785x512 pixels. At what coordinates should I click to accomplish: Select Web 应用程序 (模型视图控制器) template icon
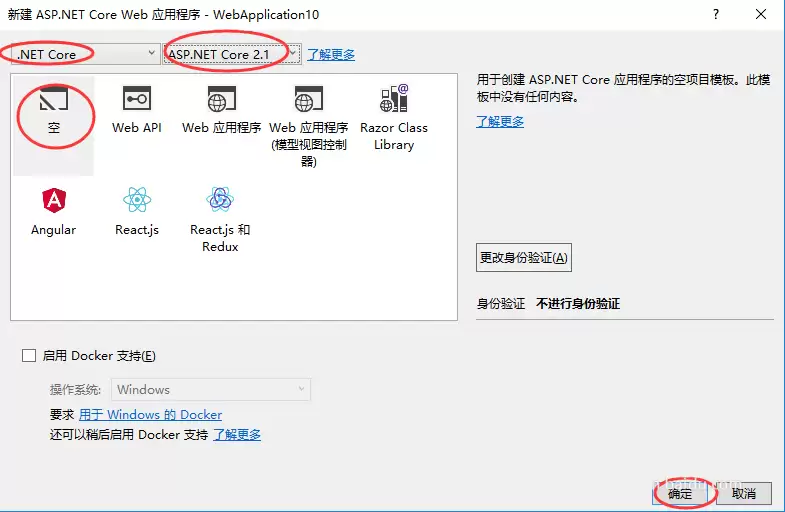tap(308, 98)
